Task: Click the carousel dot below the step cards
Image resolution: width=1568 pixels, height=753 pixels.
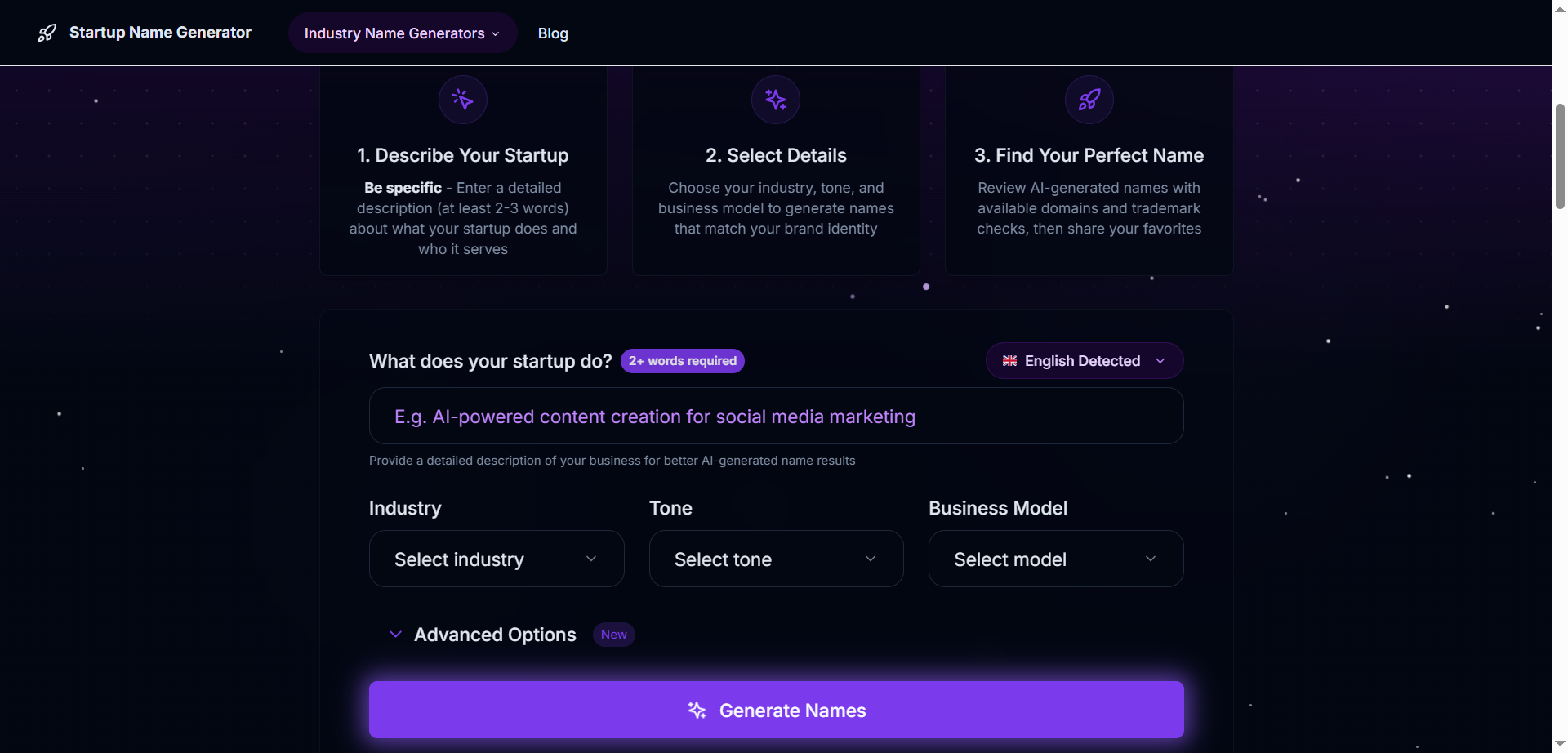Action: pyautogui.click(x=925, y=287)
